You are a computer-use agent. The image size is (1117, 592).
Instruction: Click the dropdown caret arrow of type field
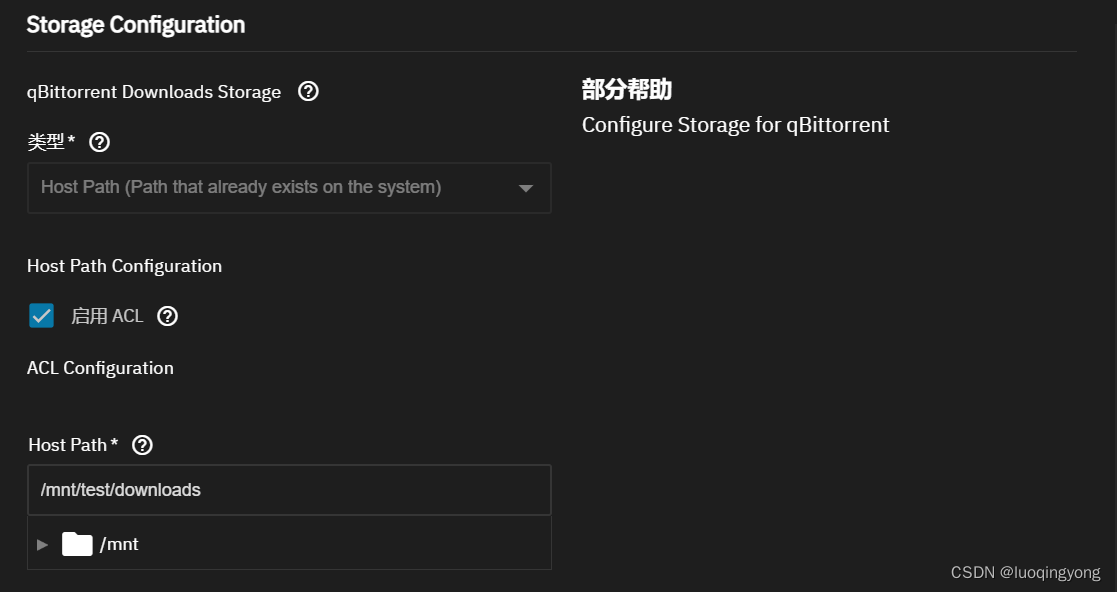click(x=526, y=188)
